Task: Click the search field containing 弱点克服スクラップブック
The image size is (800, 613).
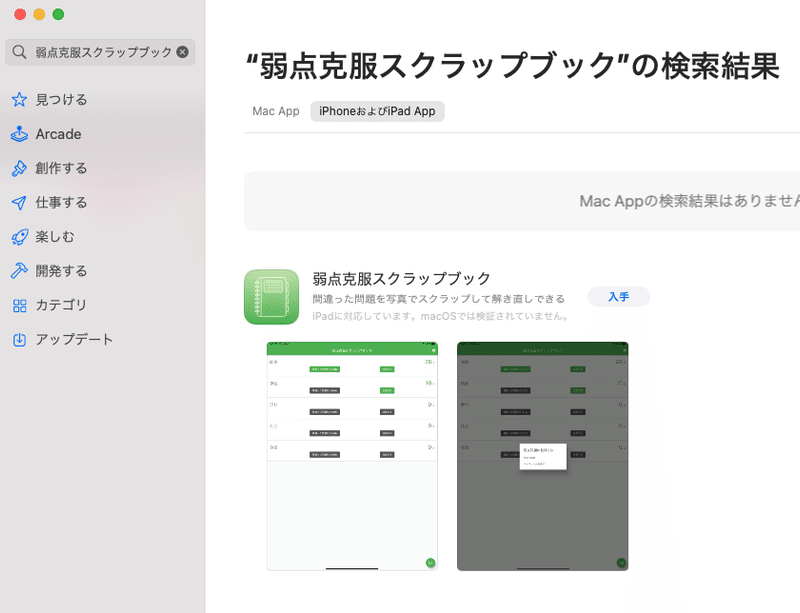Action: 100,52
